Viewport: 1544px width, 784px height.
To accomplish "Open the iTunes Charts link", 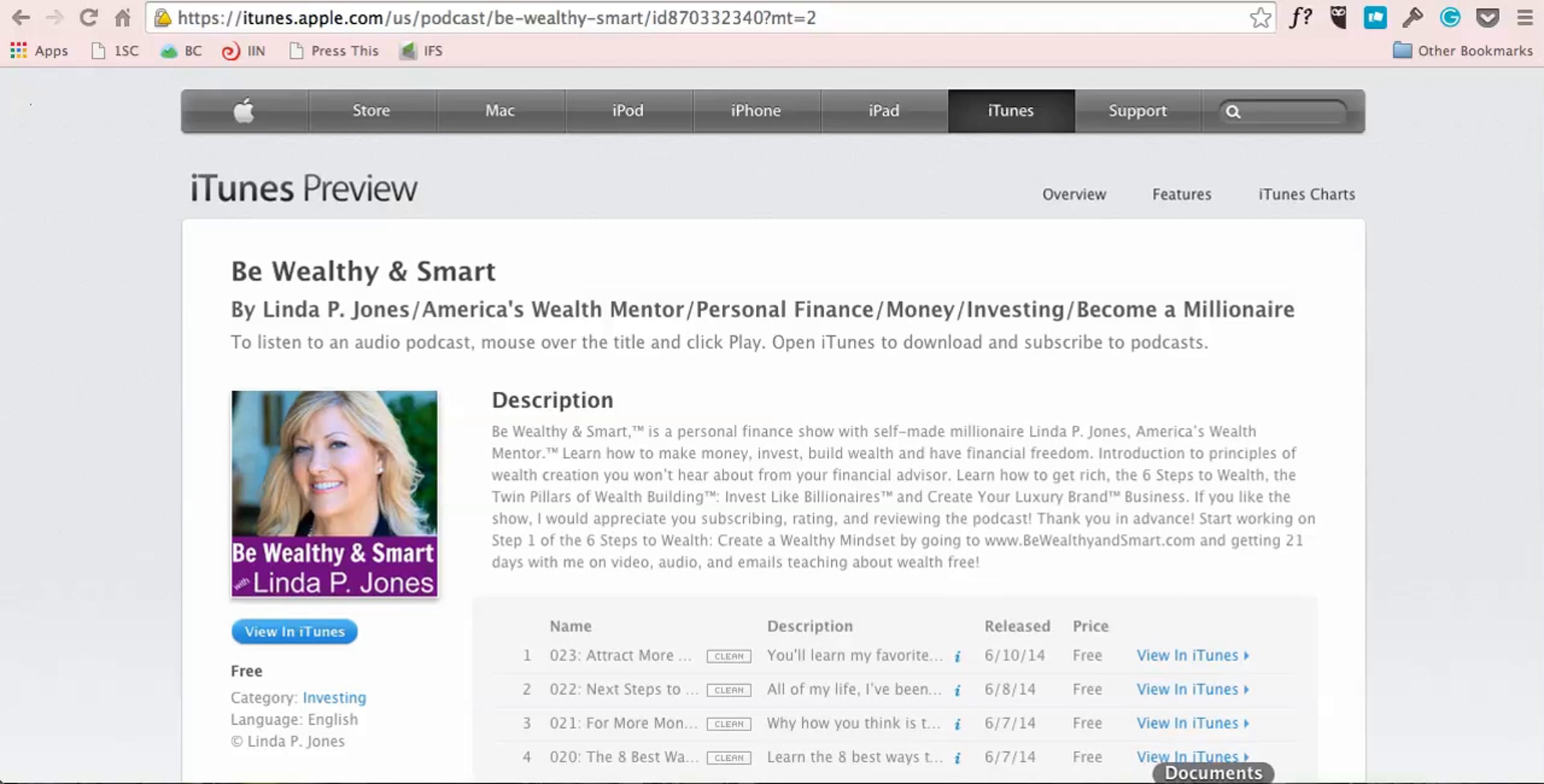I will (x=1307, y=194).
